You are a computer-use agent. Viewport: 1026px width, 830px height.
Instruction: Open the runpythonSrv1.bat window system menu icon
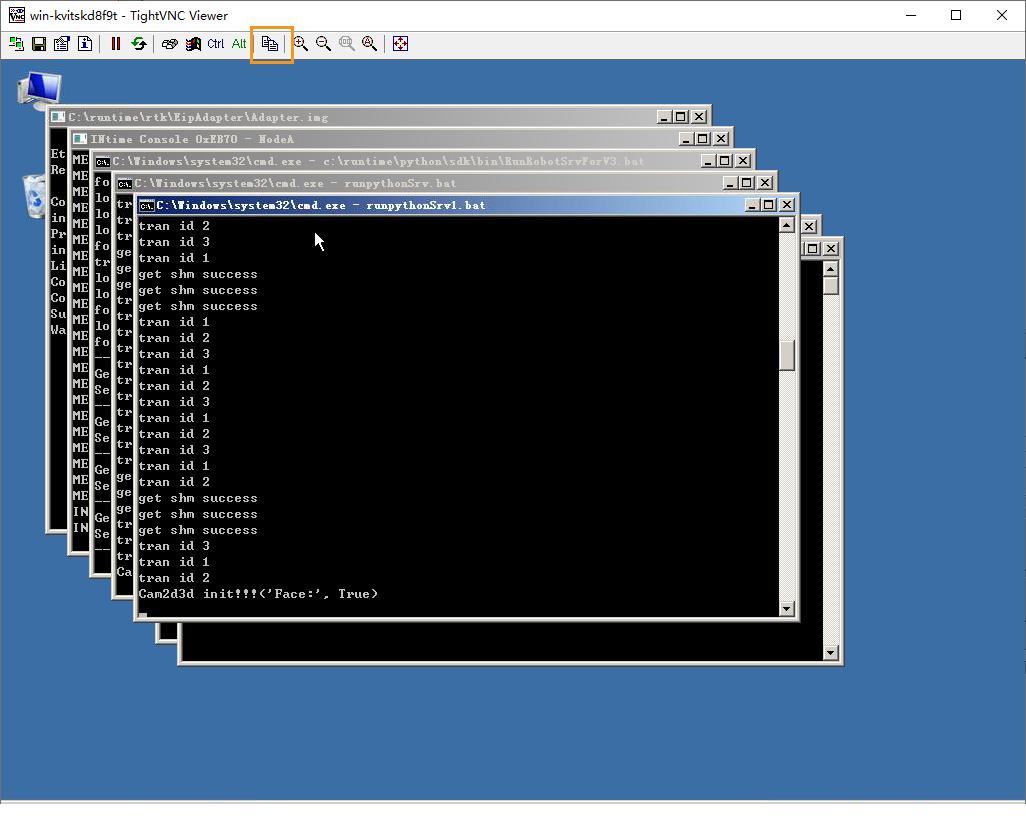pos(146,205)
